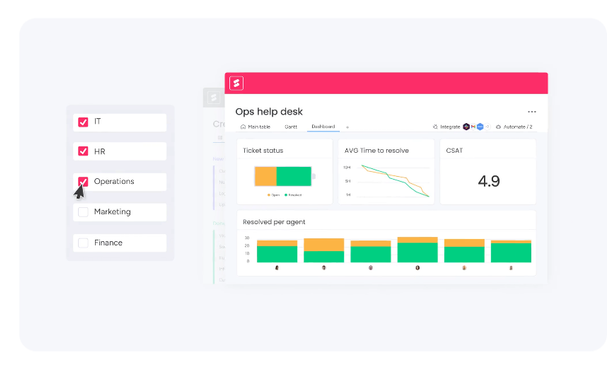This screenshot has height=384, width=615.
Task: Click the service logo in the pink header
Action: (237, 83)
